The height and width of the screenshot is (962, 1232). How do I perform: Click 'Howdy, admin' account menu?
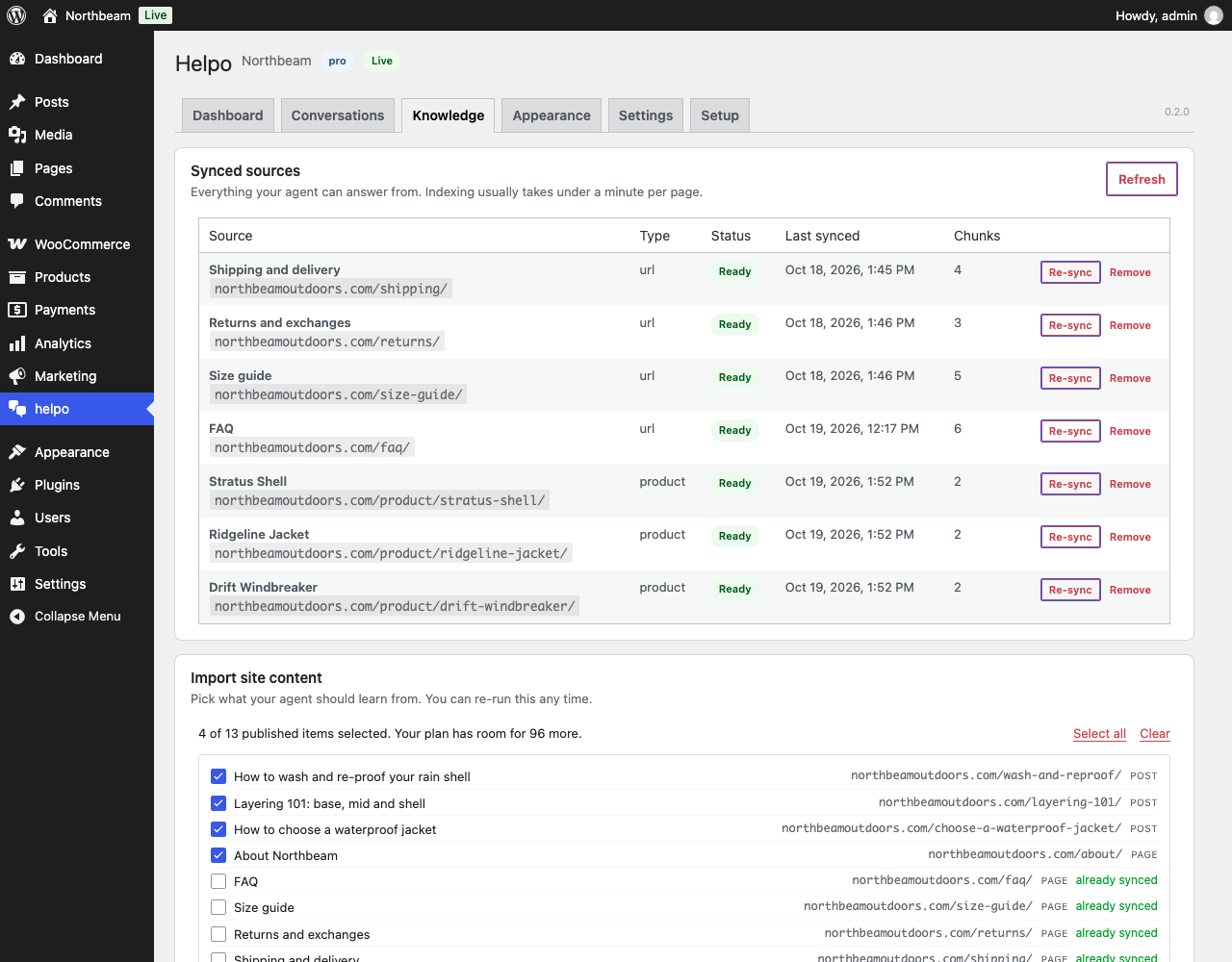(1168, 15)
